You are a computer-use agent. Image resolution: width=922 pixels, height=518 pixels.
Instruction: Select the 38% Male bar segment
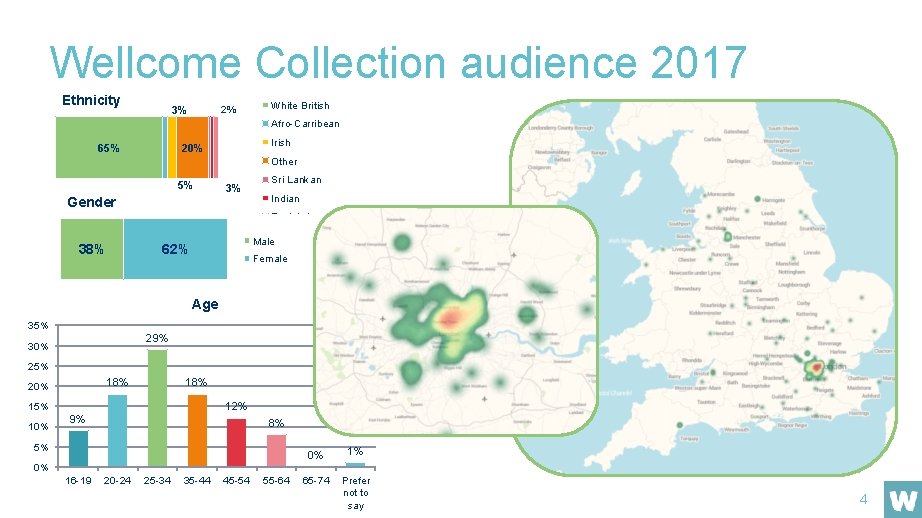coord(92,249)
